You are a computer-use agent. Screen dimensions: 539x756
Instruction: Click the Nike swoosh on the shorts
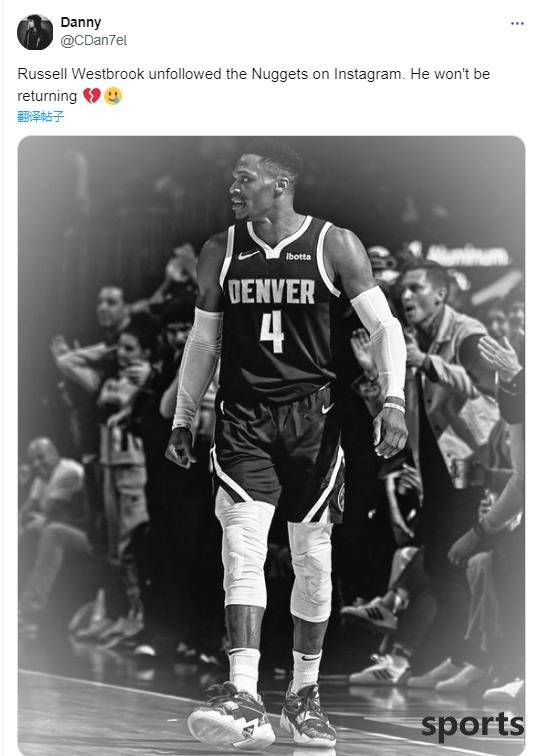click(327, 409)
